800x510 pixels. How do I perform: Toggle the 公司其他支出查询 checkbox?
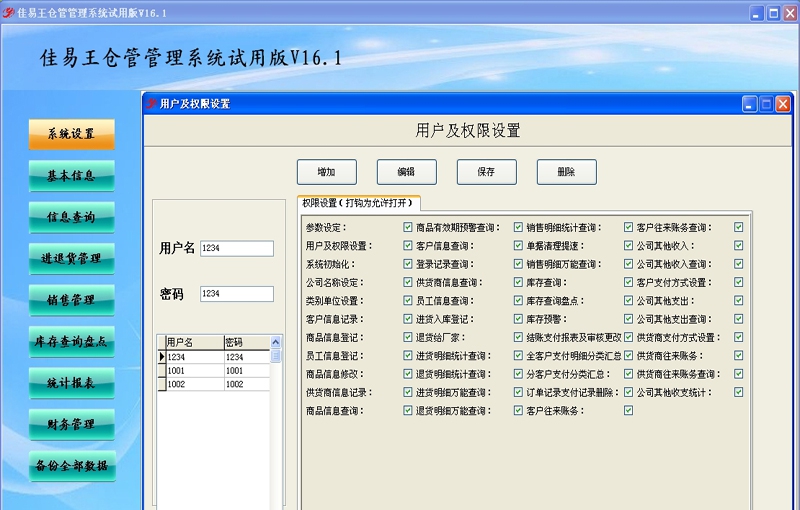[x=738, y=319]
